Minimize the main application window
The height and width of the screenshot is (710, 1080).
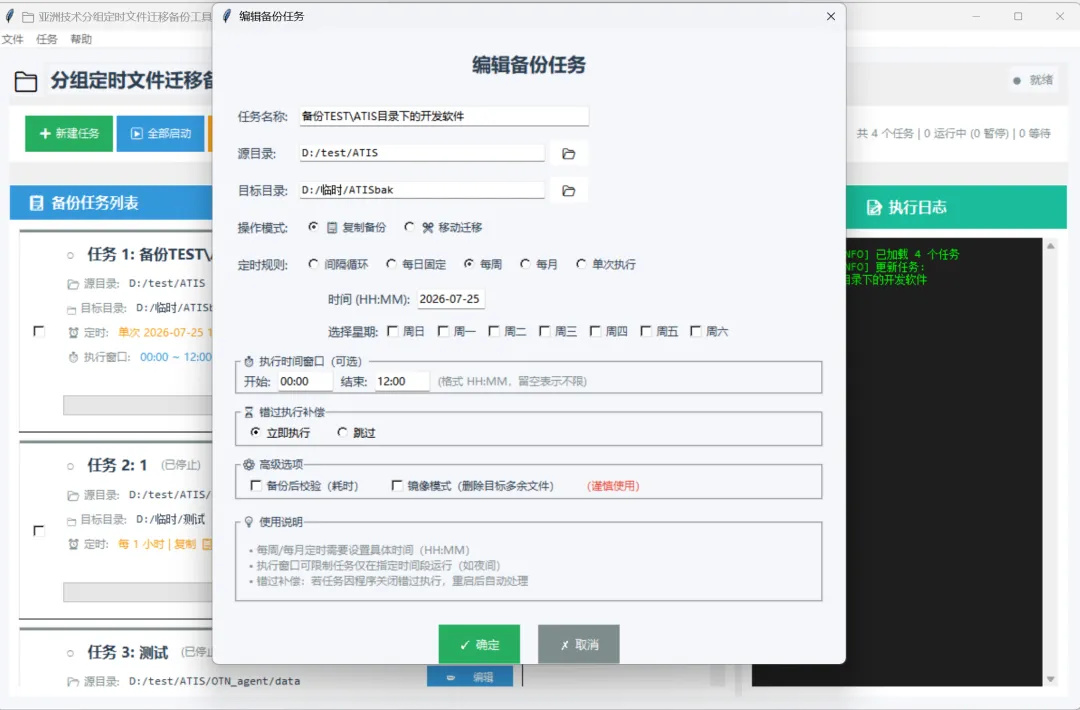pyautogui.click(x=976, y=16)
